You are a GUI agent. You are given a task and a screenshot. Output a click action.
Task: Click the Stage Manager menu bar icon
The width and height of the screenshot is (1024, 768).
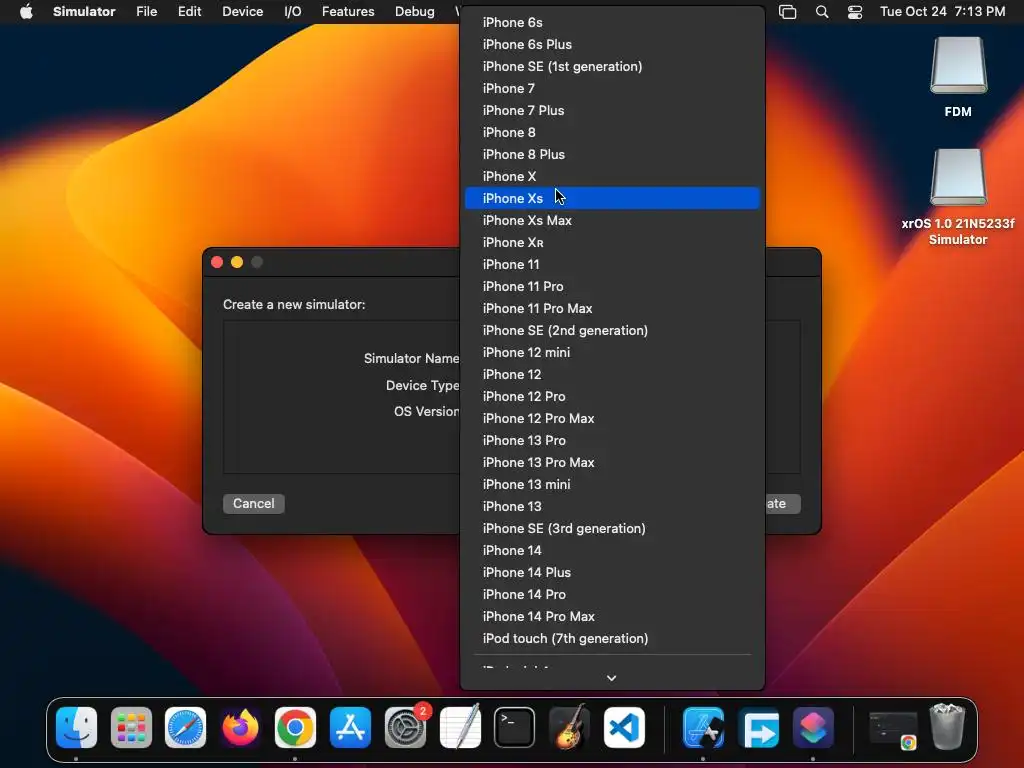788,12
